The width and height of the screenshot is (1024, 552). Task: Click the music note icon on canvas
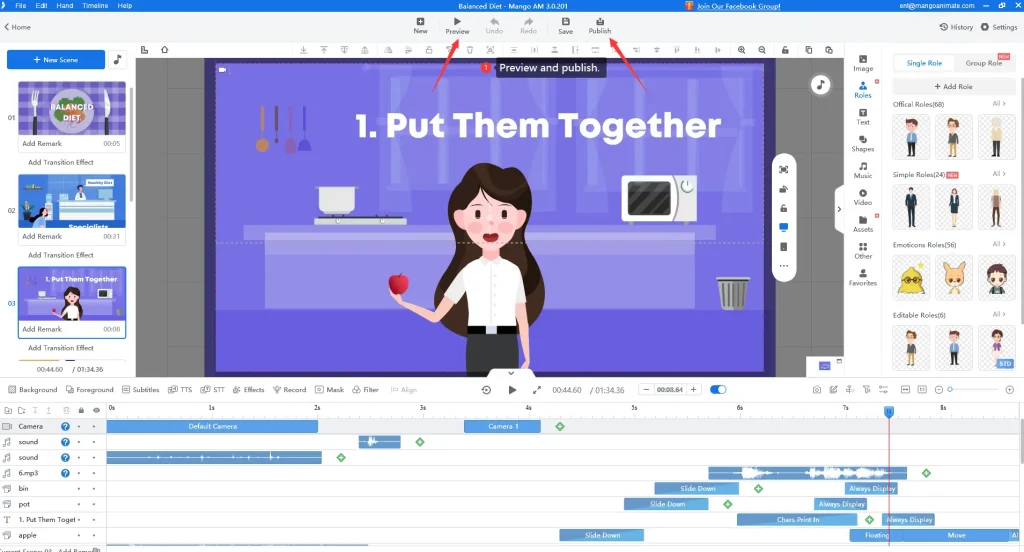coord(820,85)
